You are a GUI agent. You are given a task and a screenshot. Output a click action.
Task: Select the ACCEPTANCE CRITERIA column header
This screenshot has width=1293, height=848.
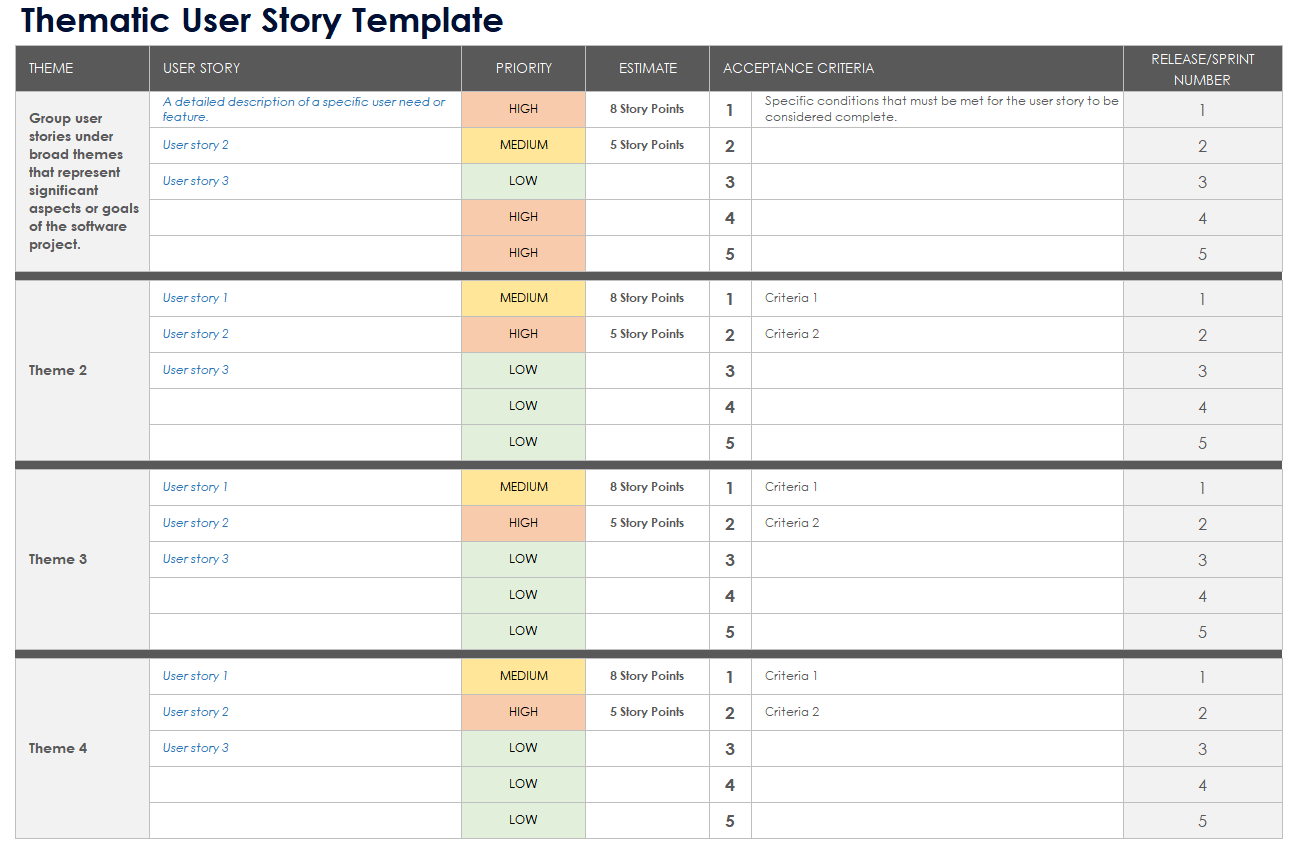[x=798, y=68]
